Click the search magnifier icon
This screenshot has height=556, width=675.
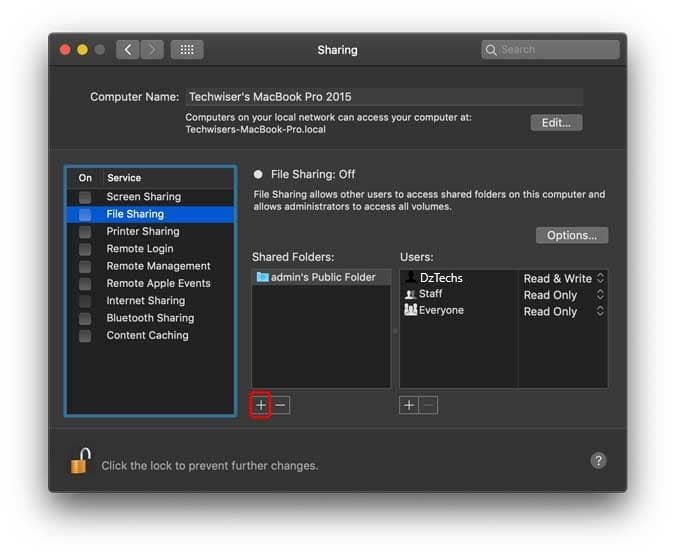point(491,50)
